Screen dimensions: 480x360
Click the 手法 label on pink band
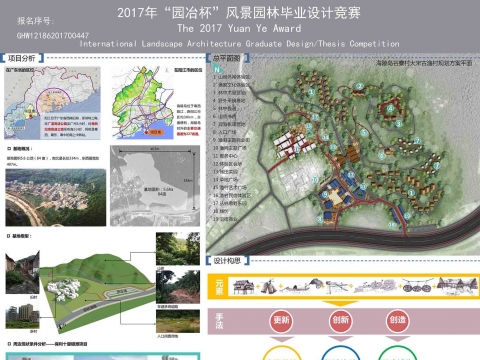[x=219, y=321]
